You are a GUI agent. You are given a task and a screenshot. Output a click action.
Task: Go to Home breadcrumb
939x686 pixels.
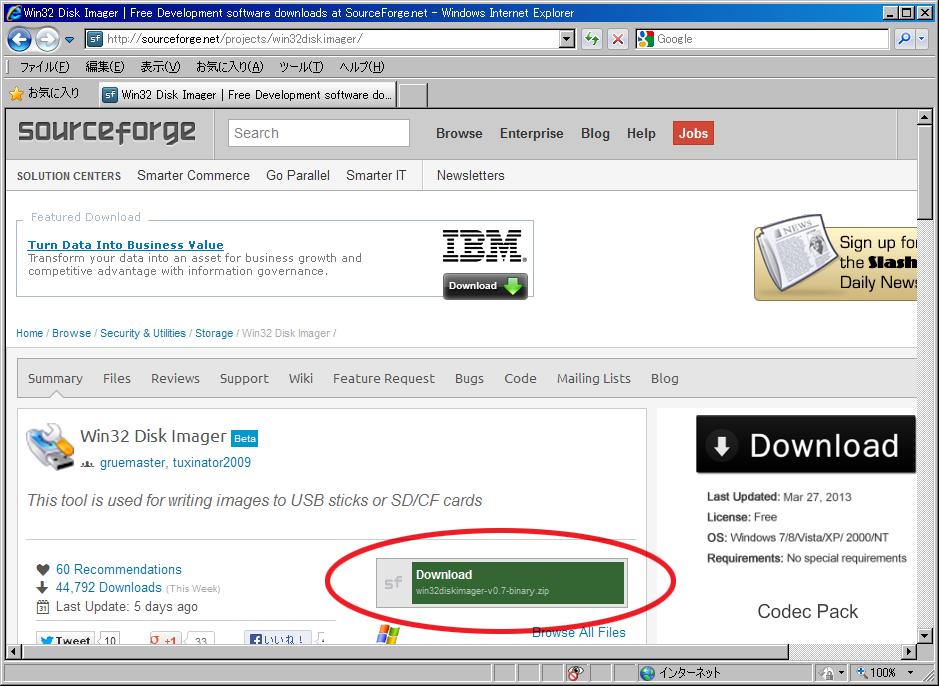pos(29,333)
